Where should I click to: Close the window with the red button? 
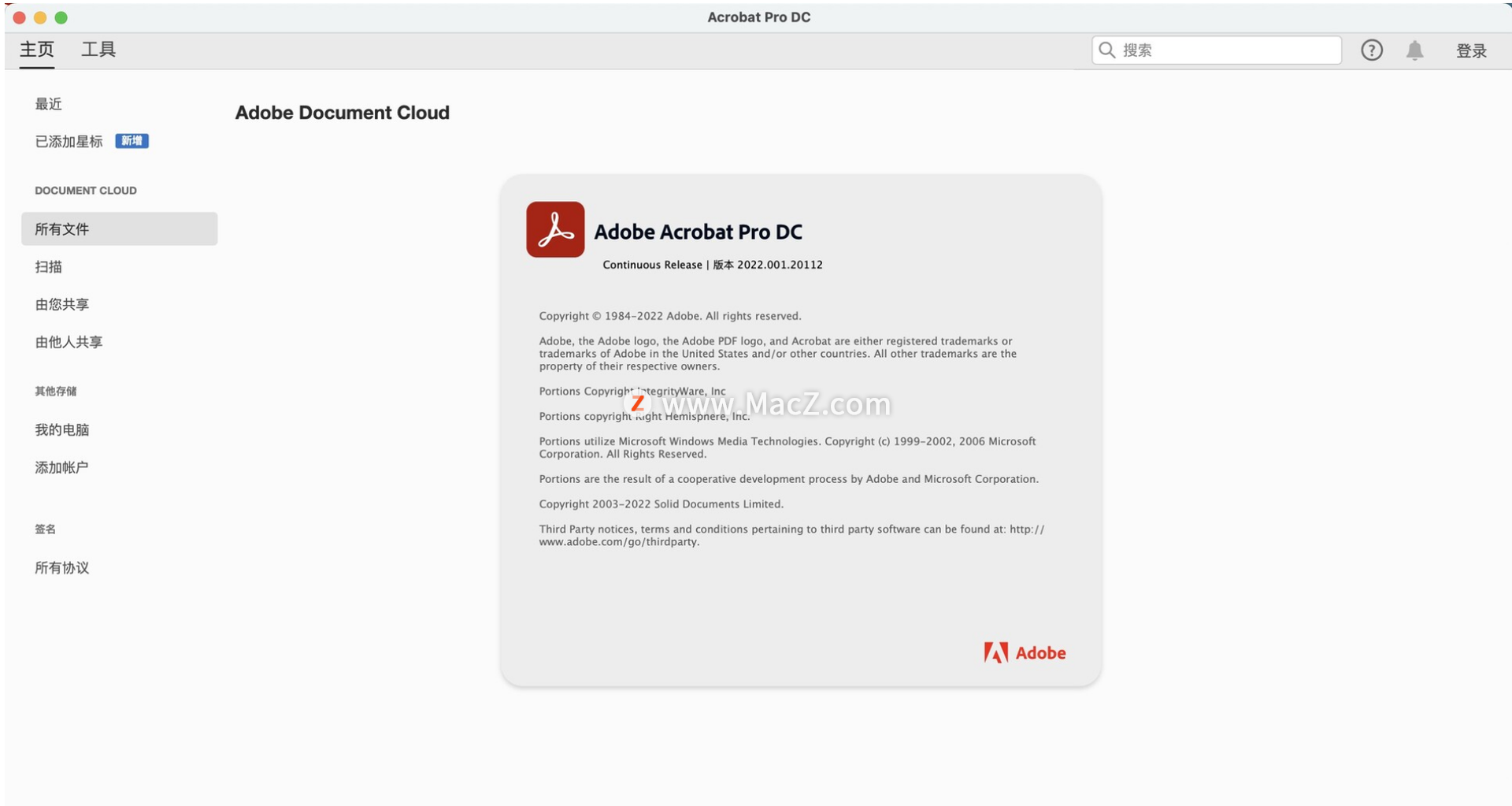coord(20,17)
